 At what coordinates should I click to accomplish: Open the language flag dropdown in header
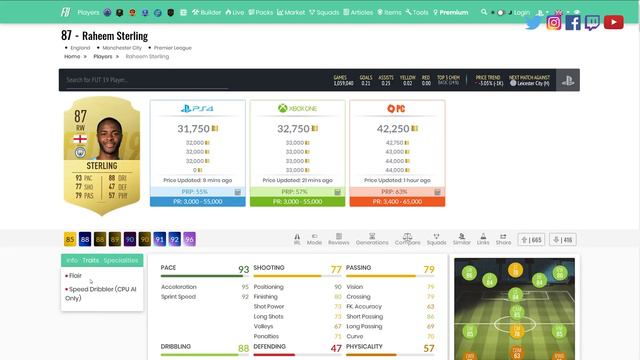561,13
